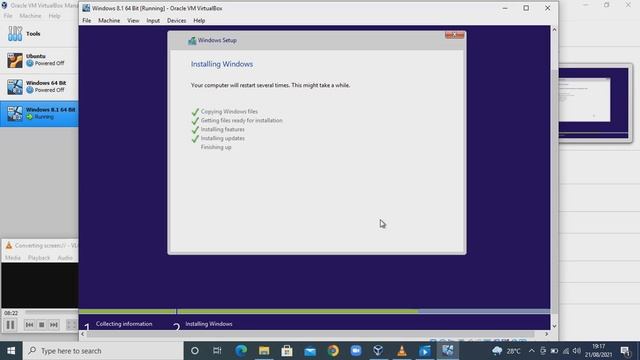Click the battery tray icon
Viewport: 640px width, 360px height.
point(554,351)
